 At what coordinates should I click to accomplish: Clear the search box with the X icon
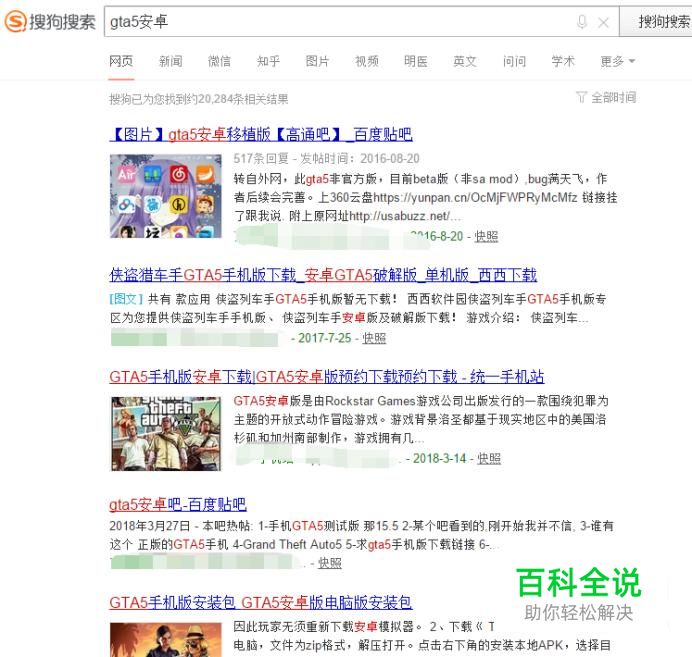(x=603, y=22)
